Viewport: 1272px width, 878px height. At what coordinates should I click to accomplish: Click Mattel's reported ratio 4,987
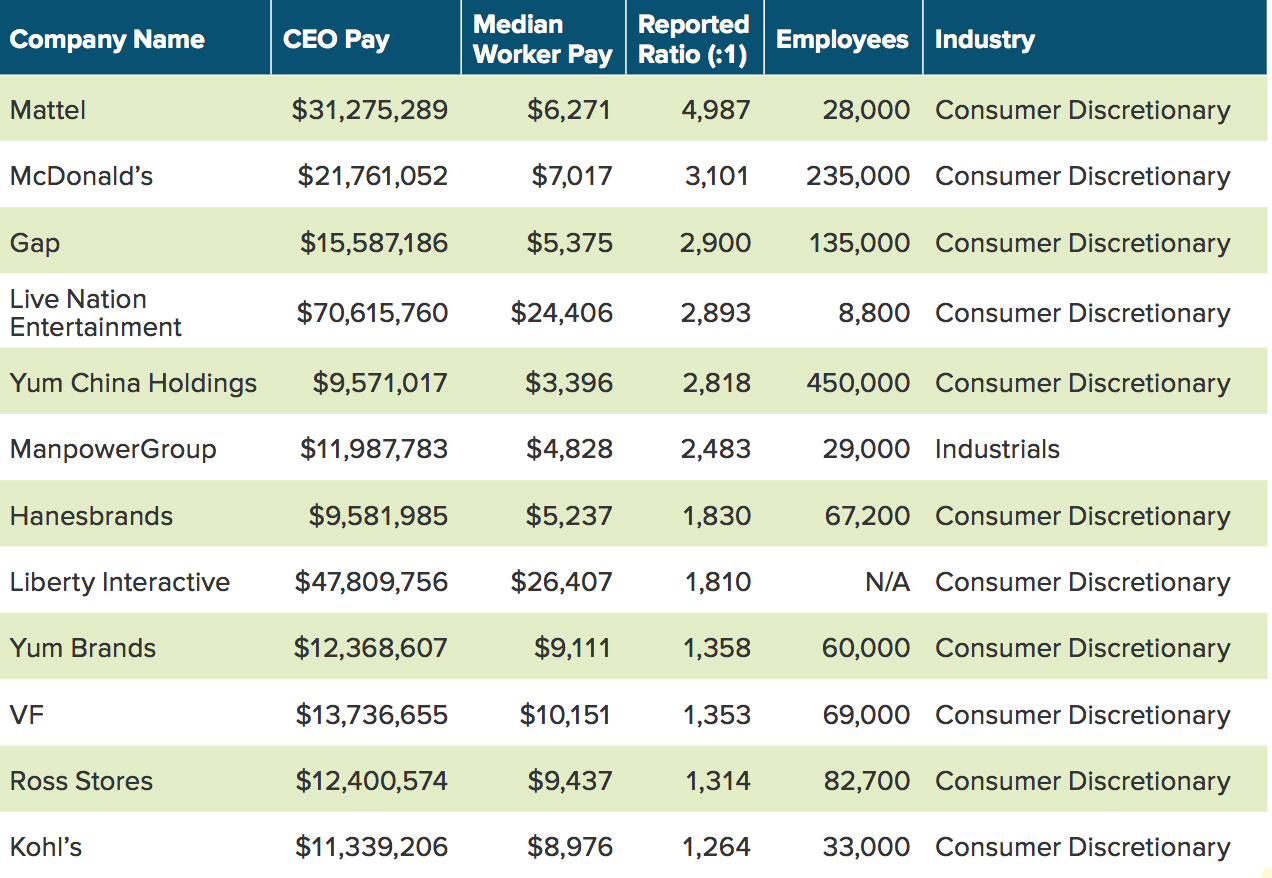715,110
